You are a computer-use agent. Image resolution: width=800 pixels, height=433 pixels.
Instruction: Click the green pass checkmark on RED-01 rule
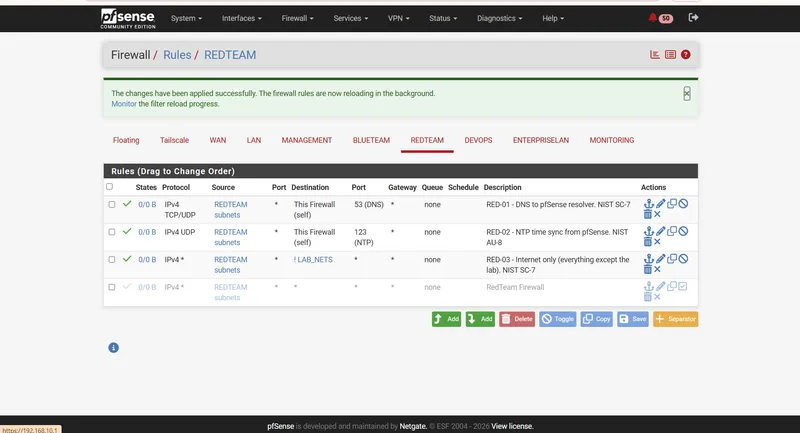tap(127, 203)
